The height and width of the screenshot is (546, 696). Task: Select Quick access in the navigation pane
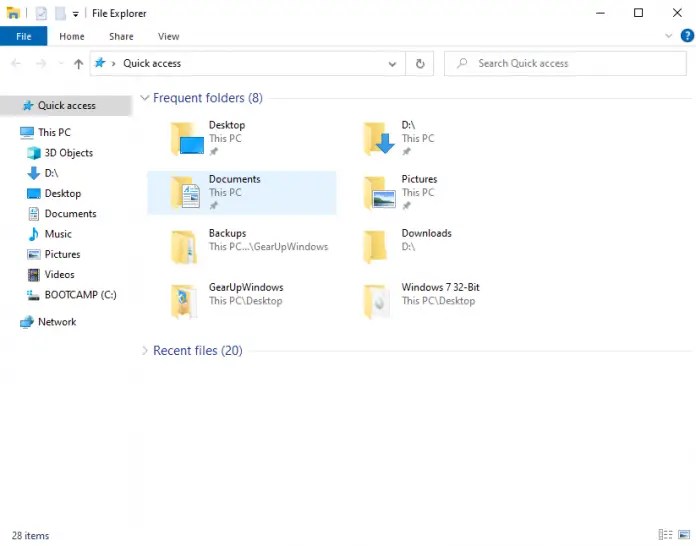point(66,106)
